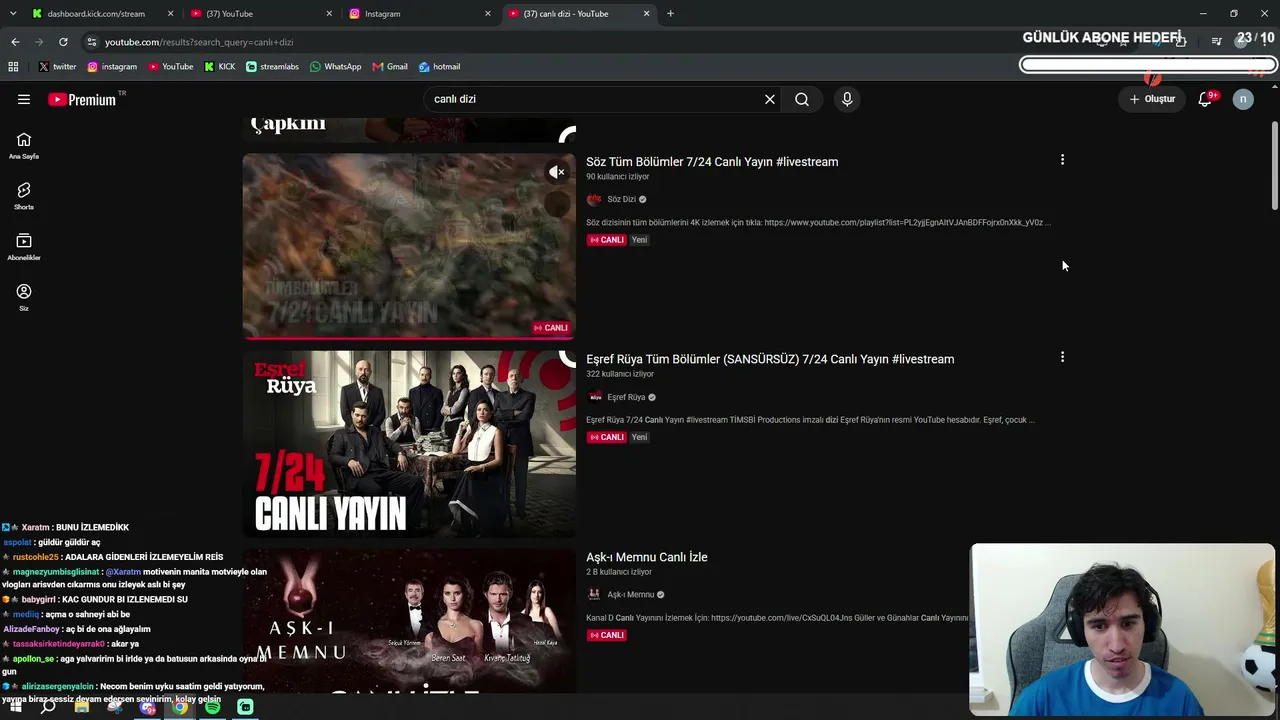Open the Windows Start menu
1280x720 pixels.
click(x=15, y=707)
